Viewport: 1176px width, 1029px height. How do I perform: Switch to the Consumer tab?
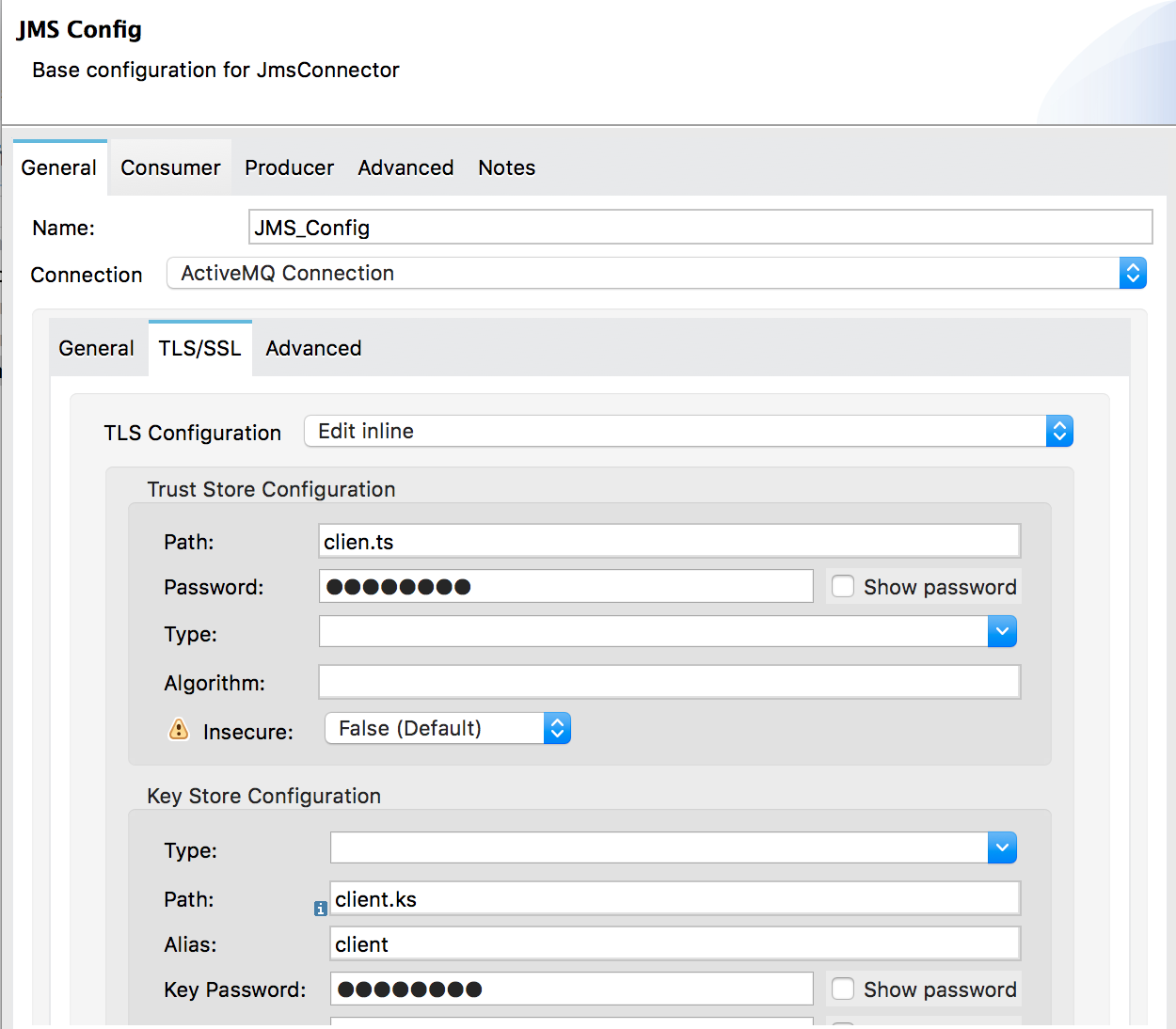tap(170, 168)
